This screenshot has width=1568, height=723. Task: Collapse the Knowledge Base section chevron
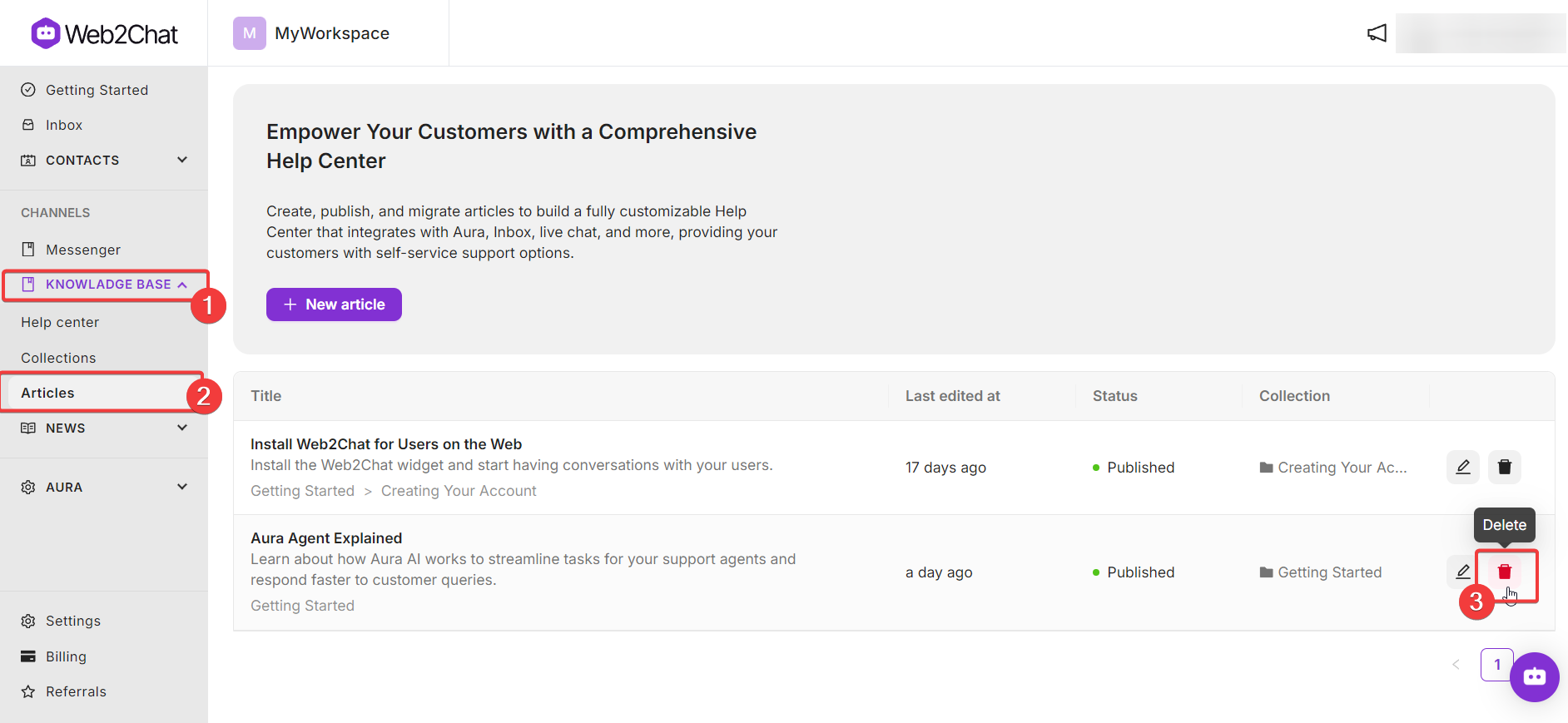tap(182, 285)
